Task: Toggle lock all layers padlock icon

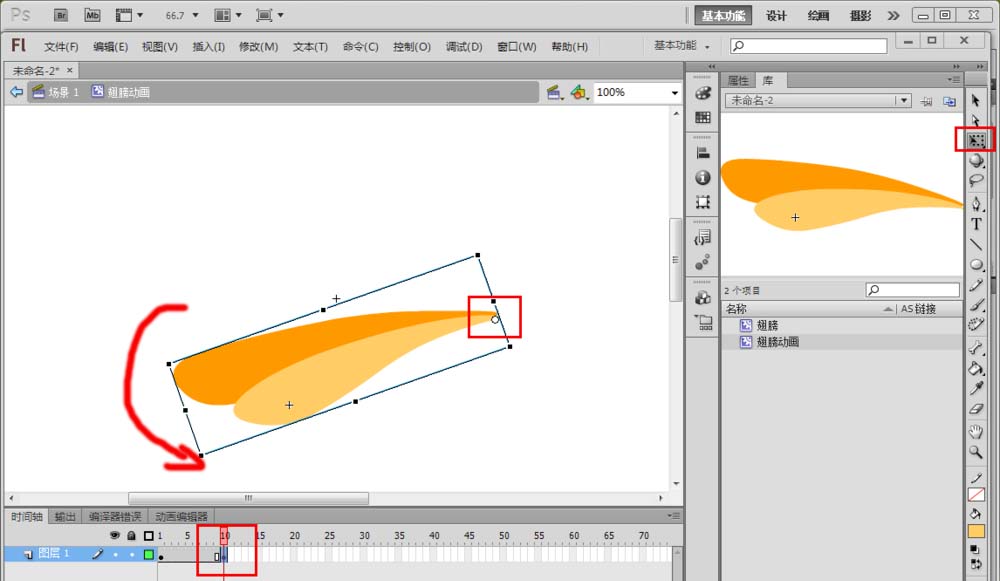Action: 131,535
